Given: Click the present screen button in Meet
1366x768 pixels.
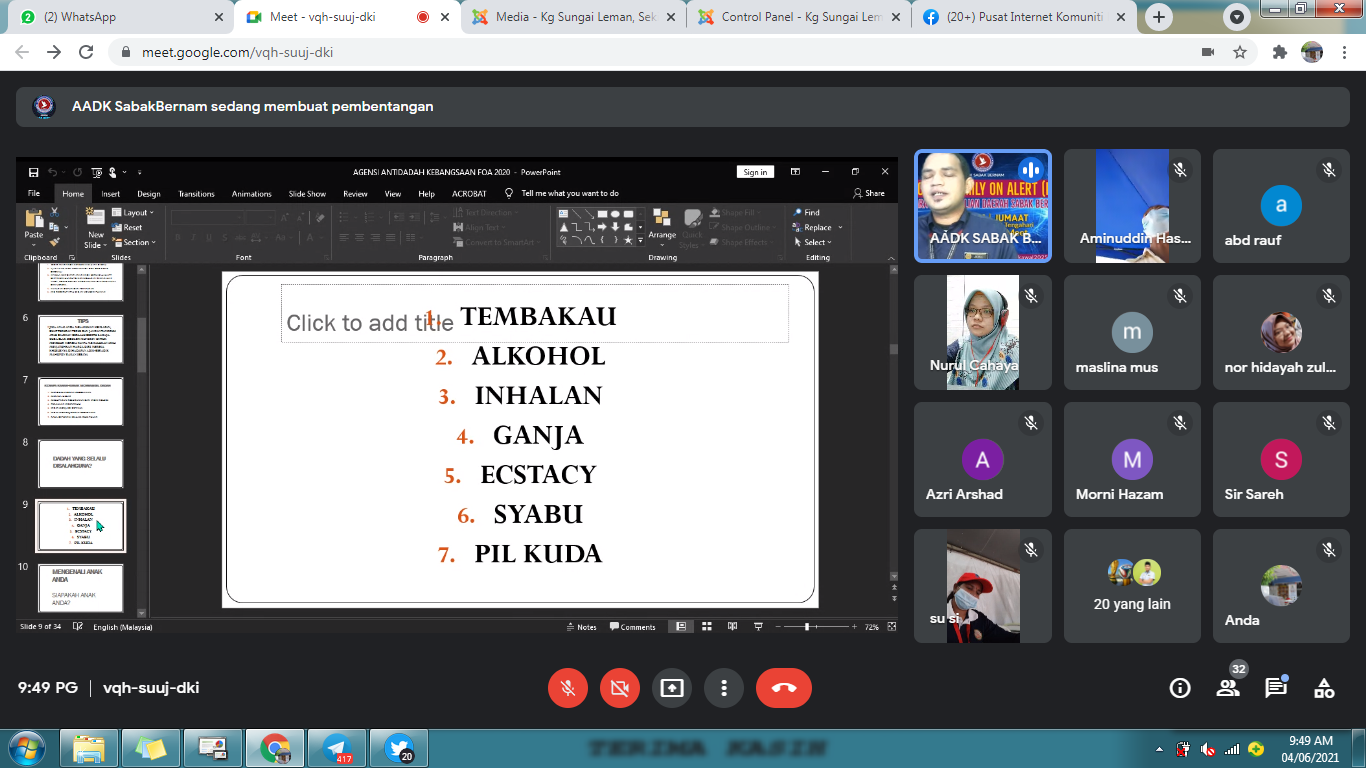Looking at the screenshot, I should coord(672,688).
